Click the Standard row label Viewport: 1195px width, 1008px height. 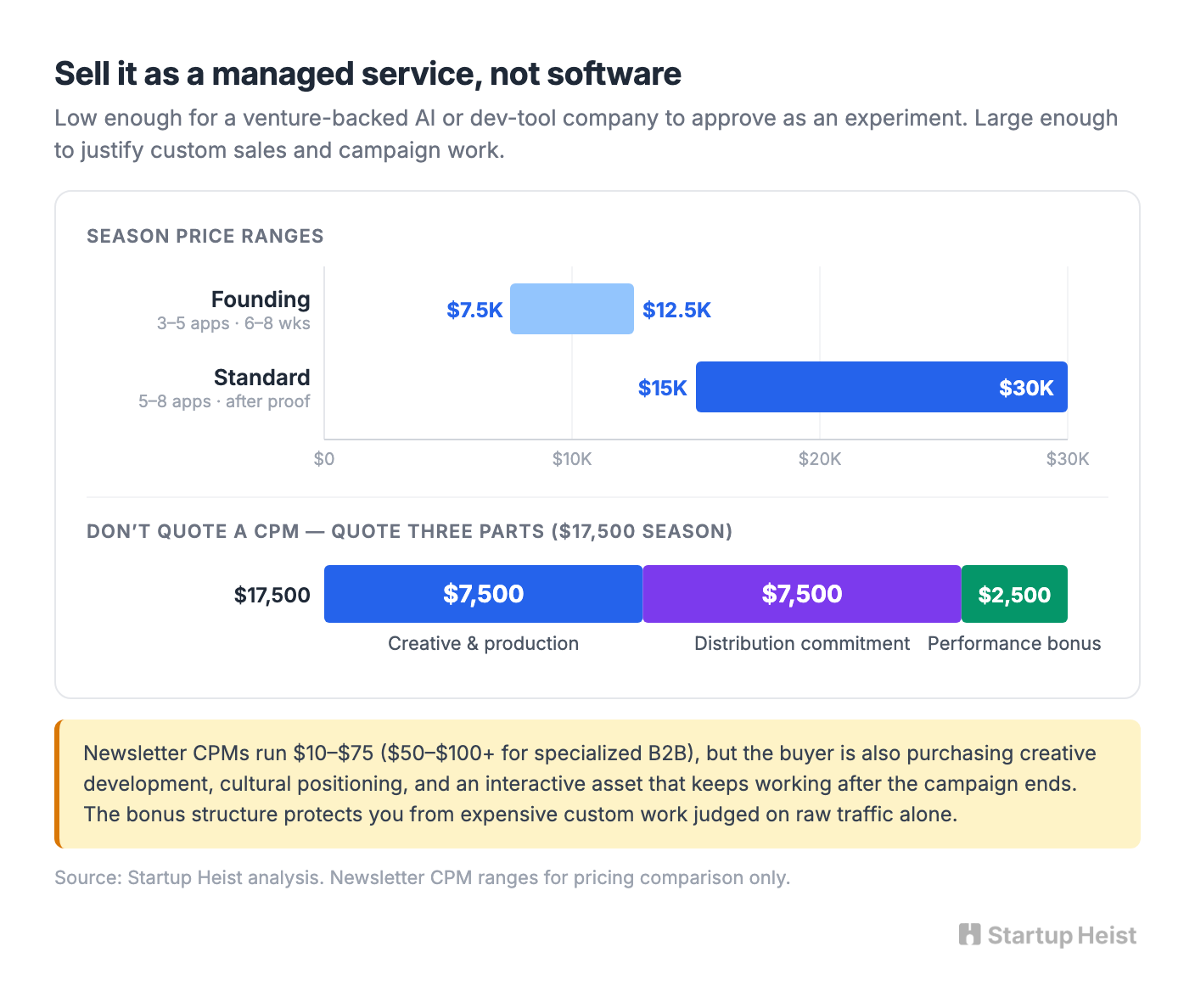point(262,378)
